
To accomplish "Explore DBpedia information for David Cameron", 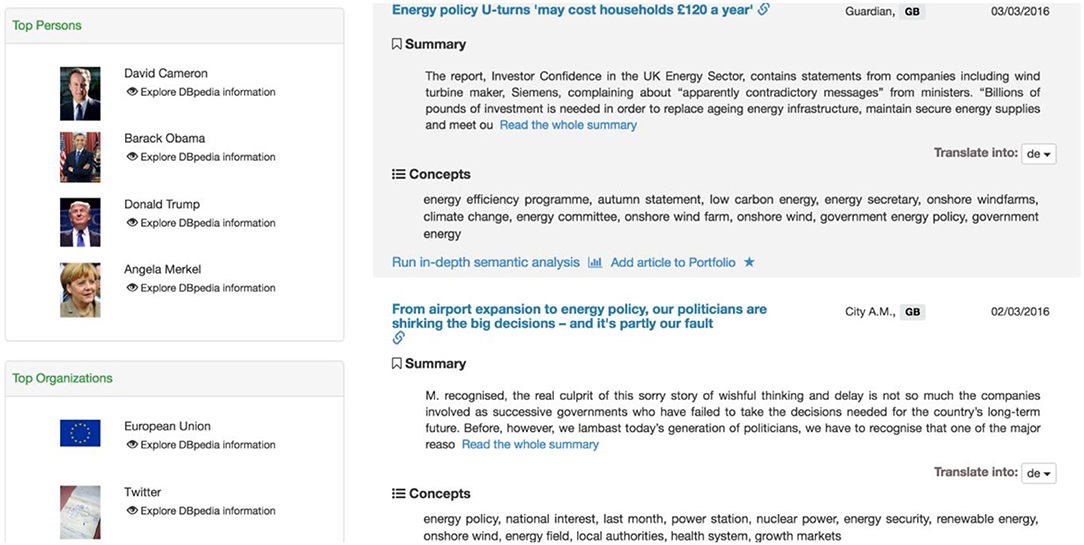I will tap(208, 92).
